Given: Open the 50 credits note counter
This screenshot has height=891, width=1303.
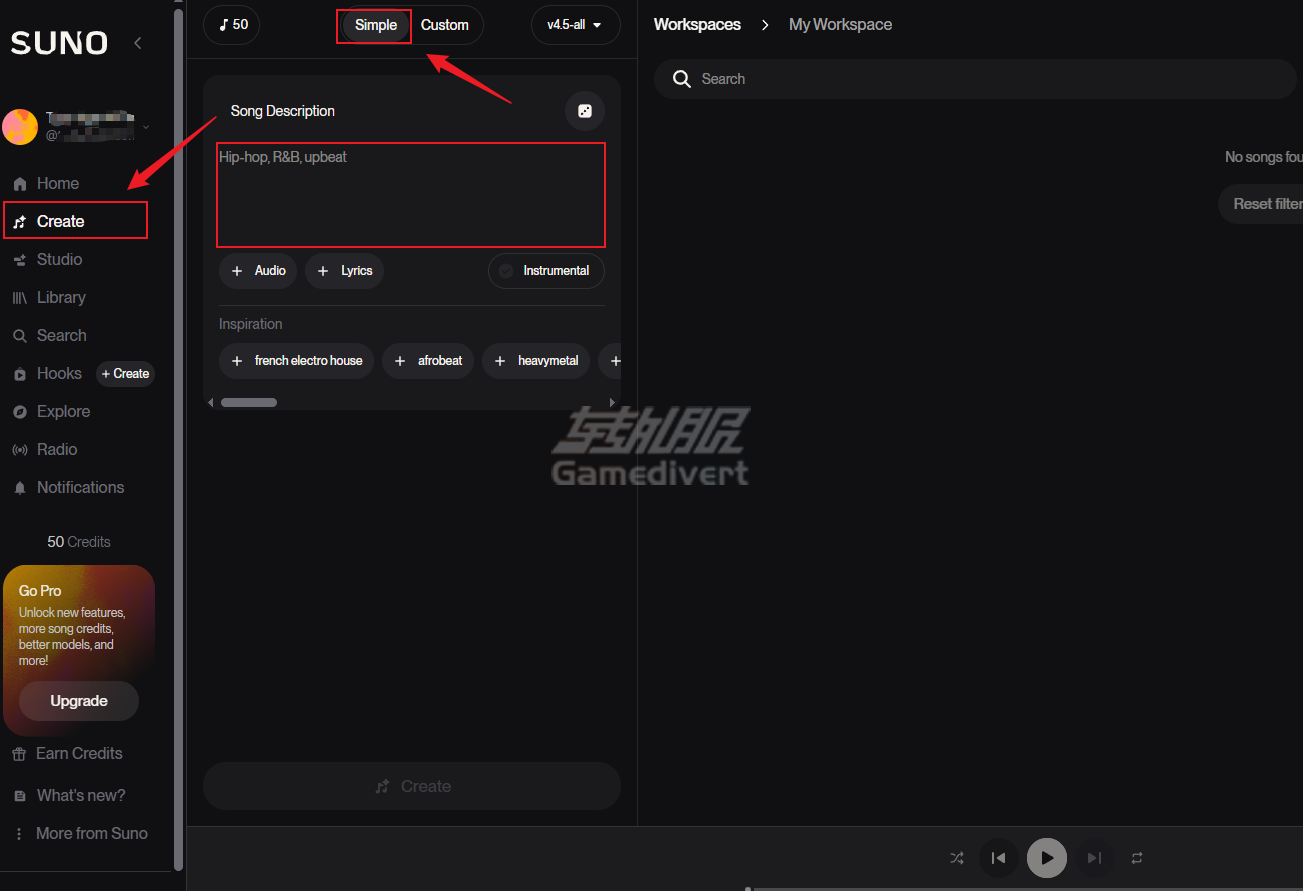Looking at the screenshot, I should pyautogui.click(x=232, y=25).
